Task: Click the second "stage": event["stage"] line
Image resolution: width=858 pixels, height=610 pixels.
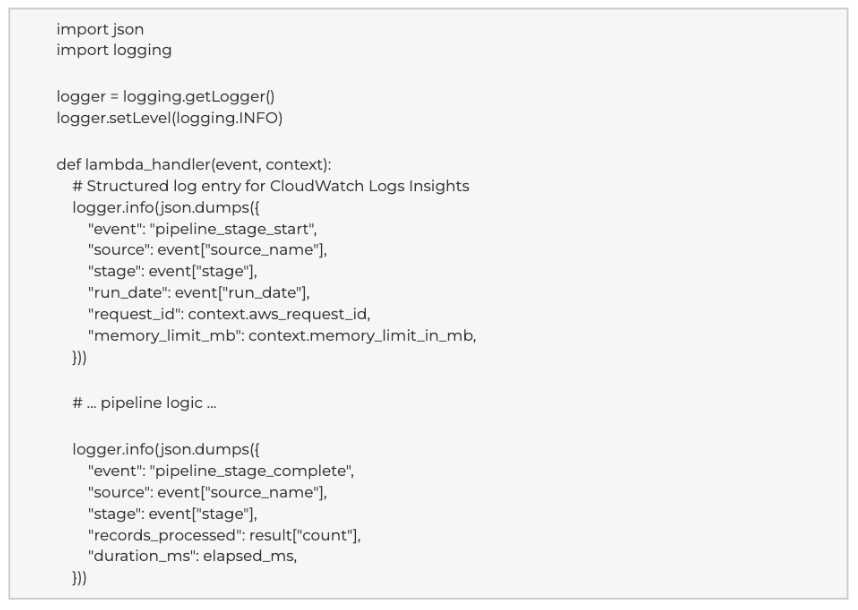Action: click(172, 514)
